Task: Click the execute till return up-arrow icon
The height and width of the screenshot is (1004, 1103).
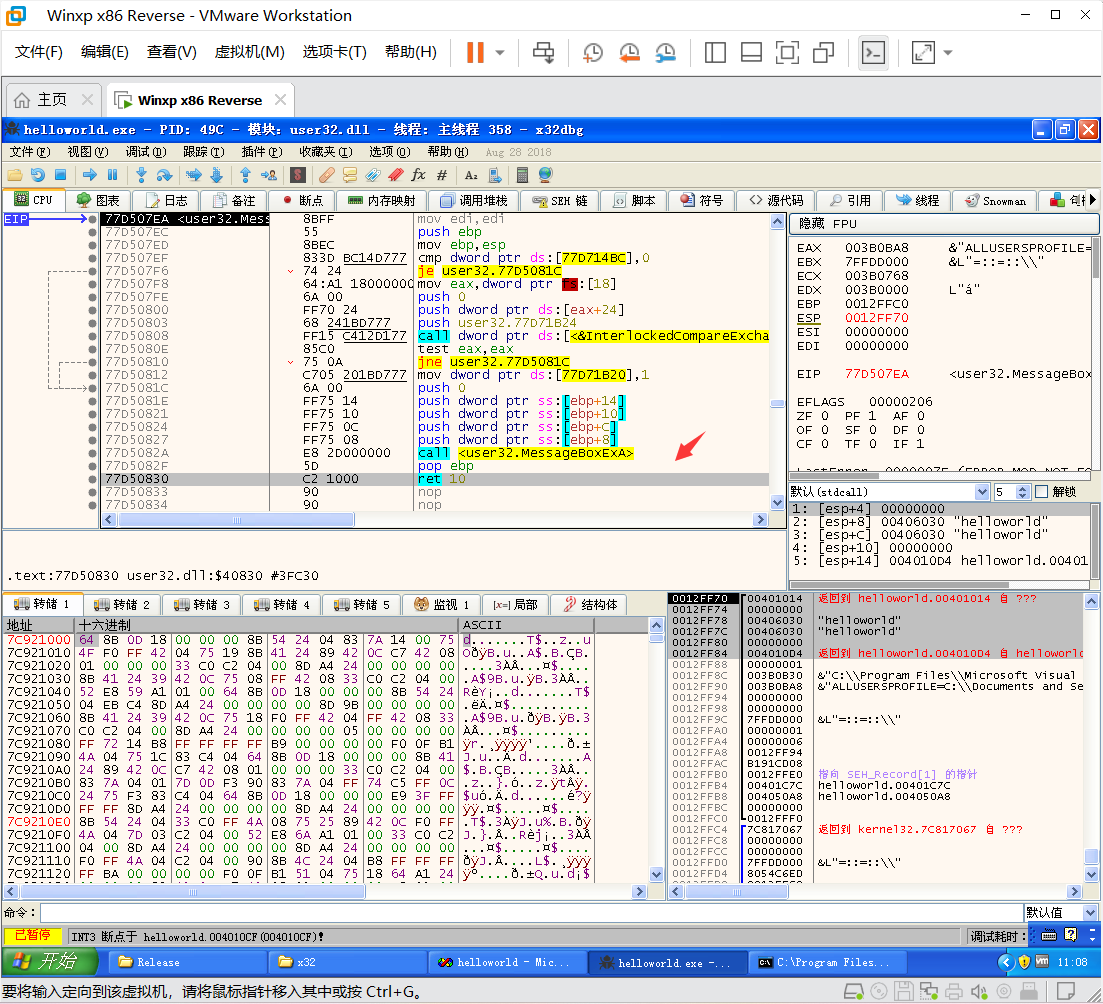Action: coord(246,175)
